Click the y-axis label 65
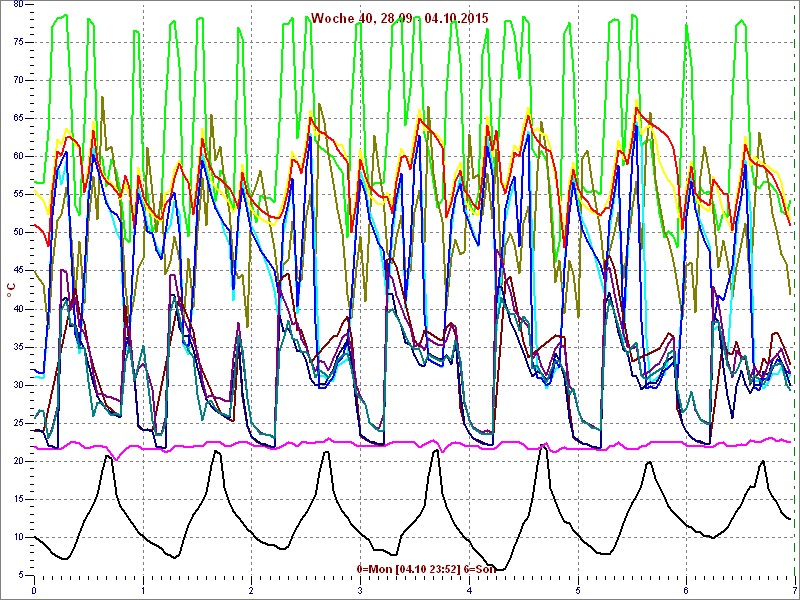Viewport: 800px width, 600px height. pyautogui.click(x=17, y=118)
